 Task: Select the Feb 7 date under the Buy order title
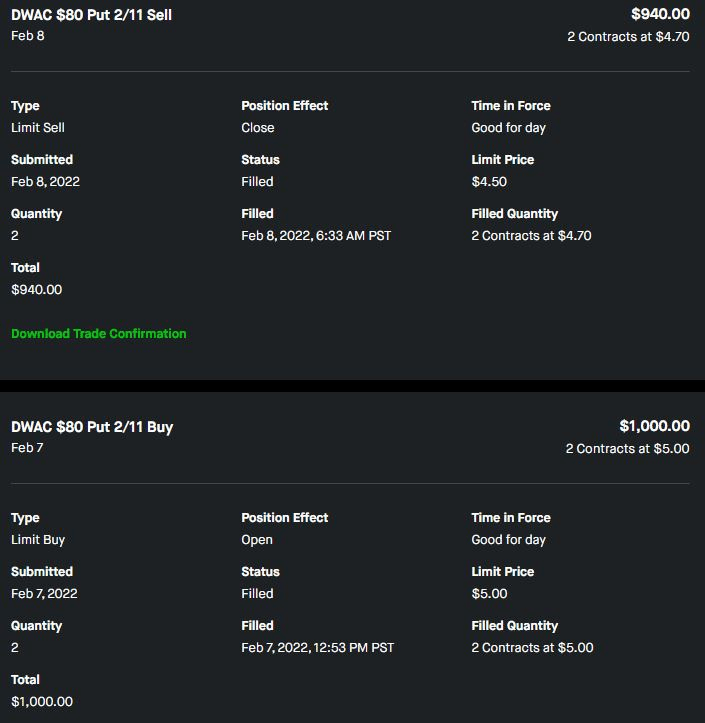pos(27,448)
